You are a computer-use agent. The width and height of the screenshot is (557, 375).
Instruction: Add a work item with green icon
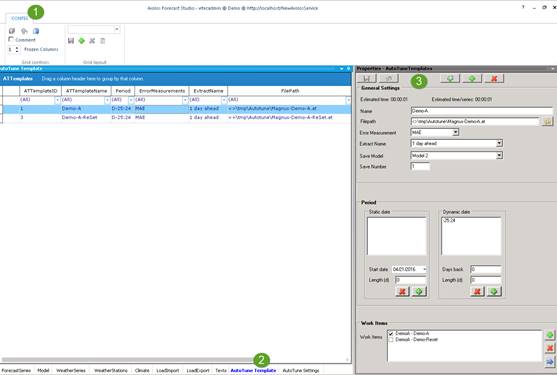pos(550,335)
